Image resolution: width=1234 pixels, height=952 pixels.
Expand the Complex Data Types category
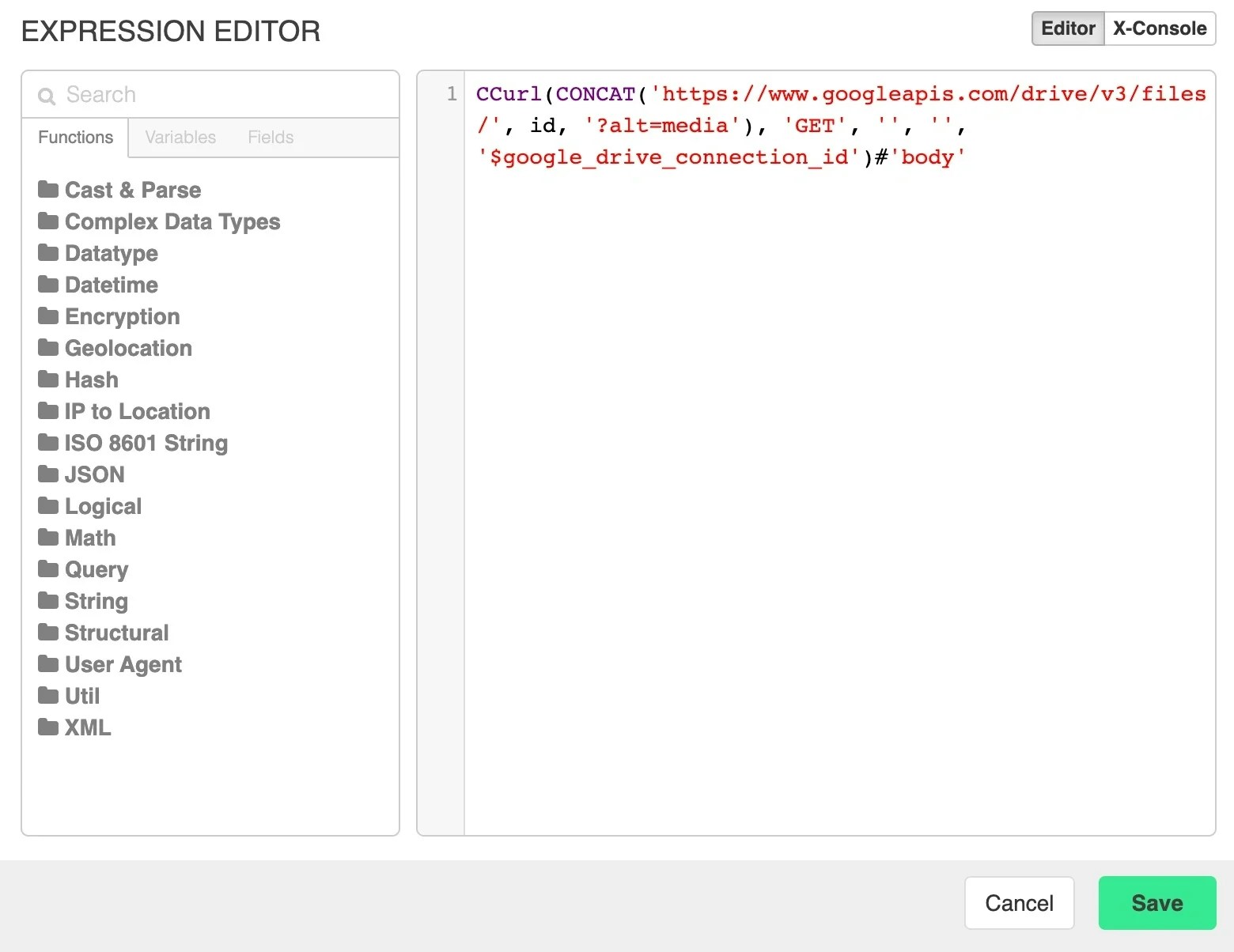172,221
